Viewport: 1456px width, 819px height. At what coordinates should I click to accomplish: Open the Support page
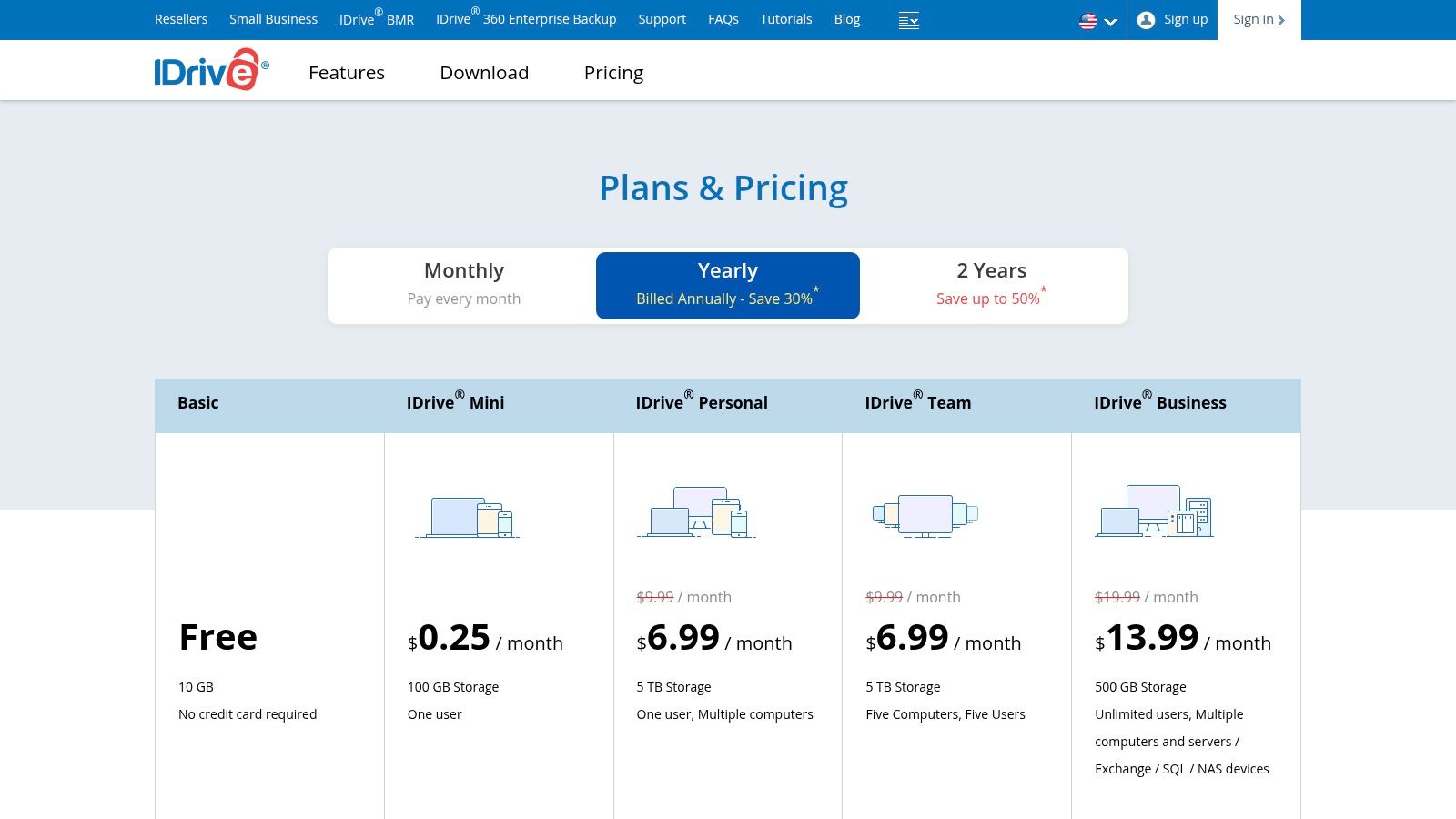tap(662, 19)
